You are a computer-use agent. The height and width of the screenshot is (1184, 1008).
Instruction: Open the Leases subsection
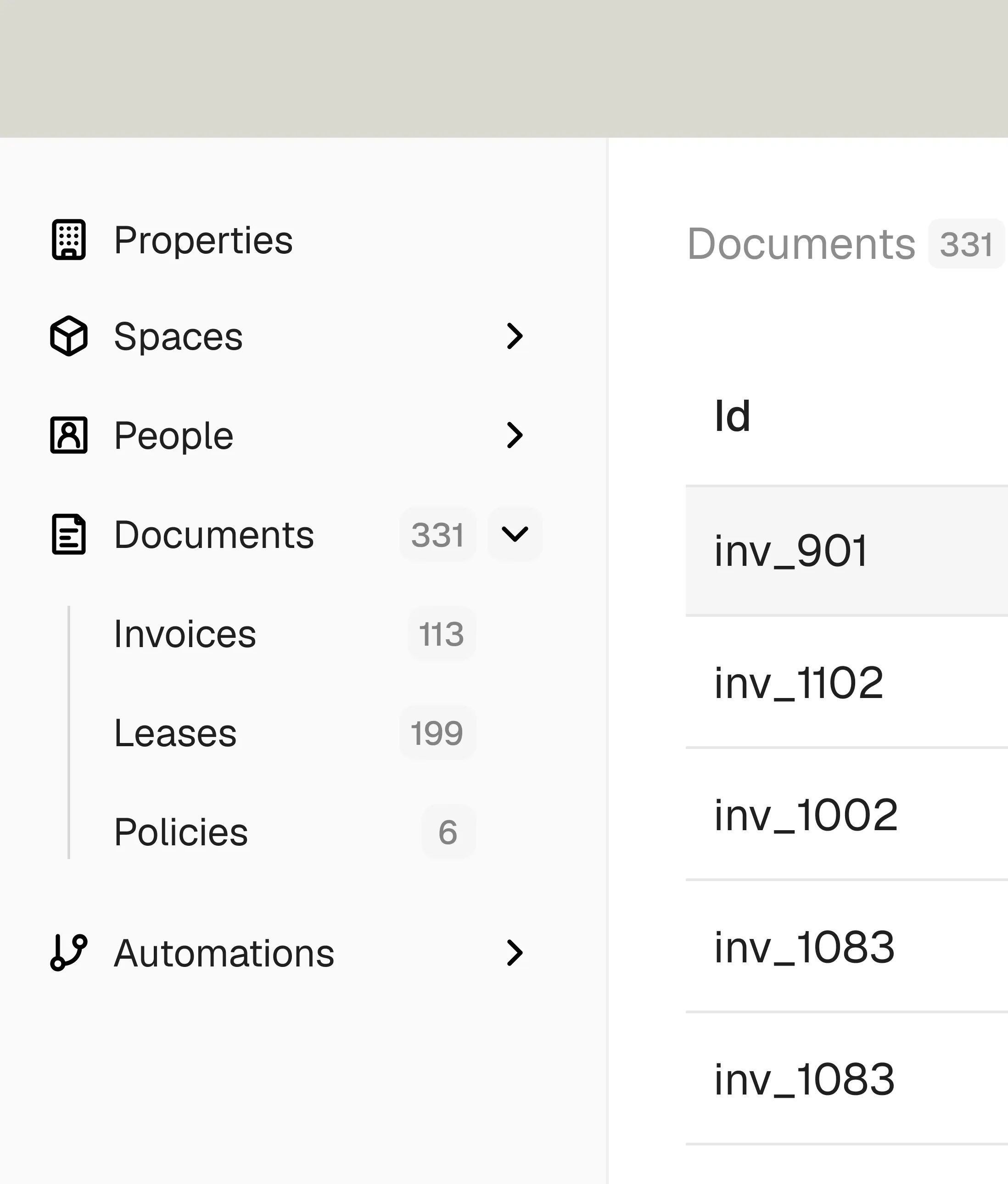point(174,733)
